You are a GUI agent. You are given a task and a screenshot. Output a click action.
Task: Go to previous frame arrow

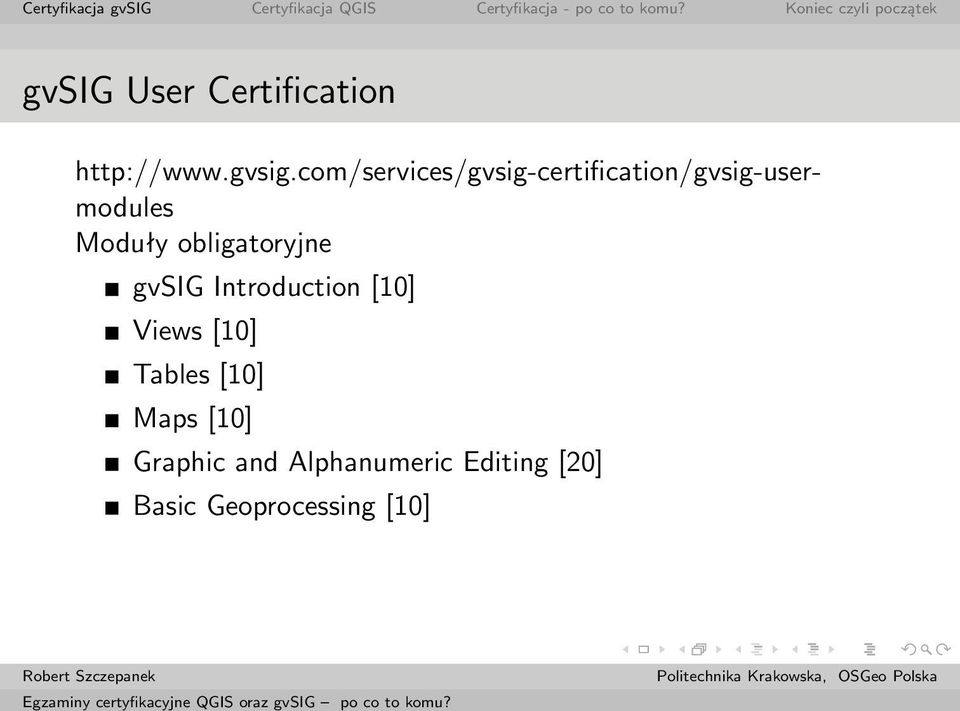[x=682, y=649]
